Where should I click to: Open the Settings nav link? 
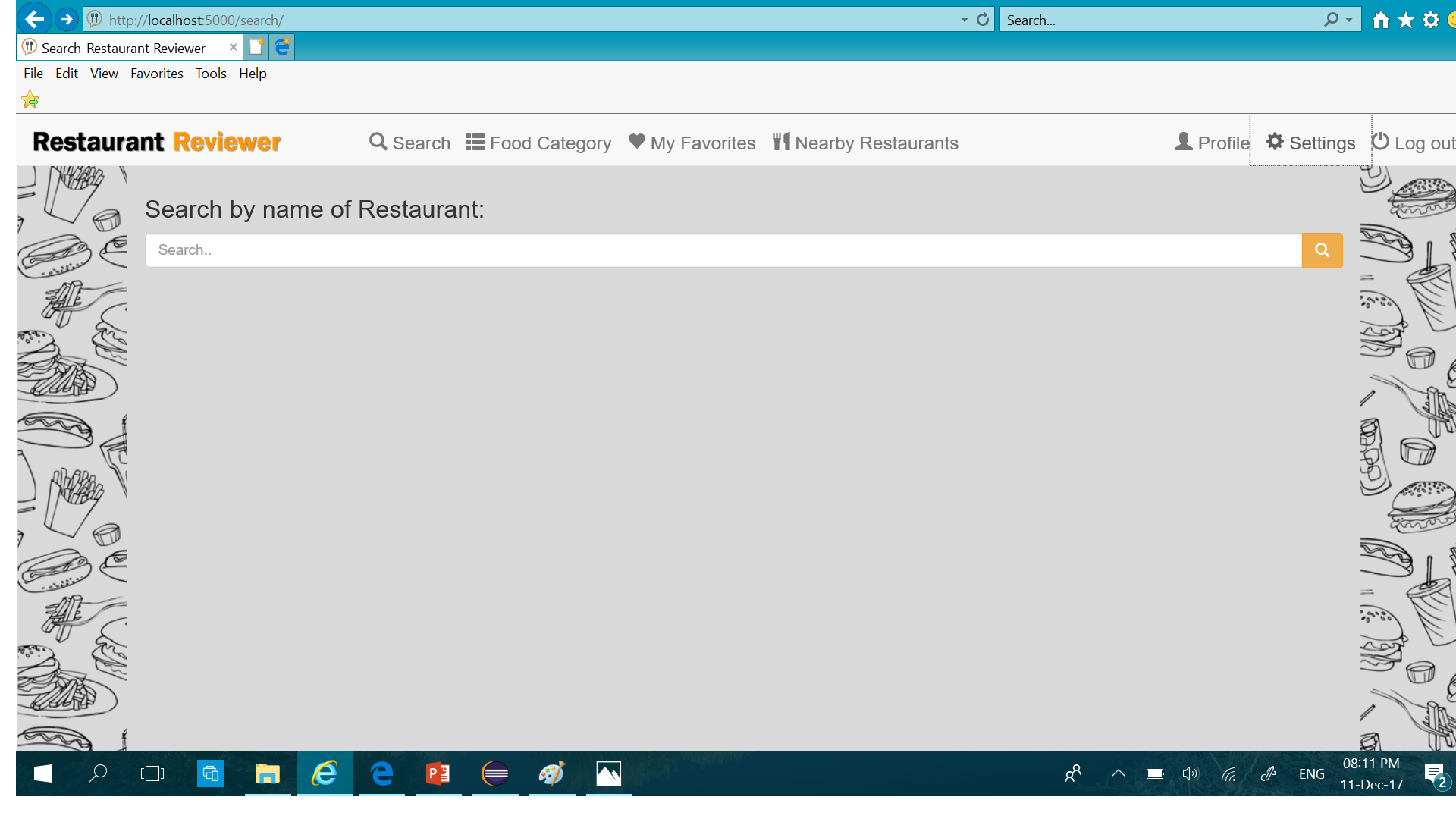pyautogui.click(x=1310, y=143)
